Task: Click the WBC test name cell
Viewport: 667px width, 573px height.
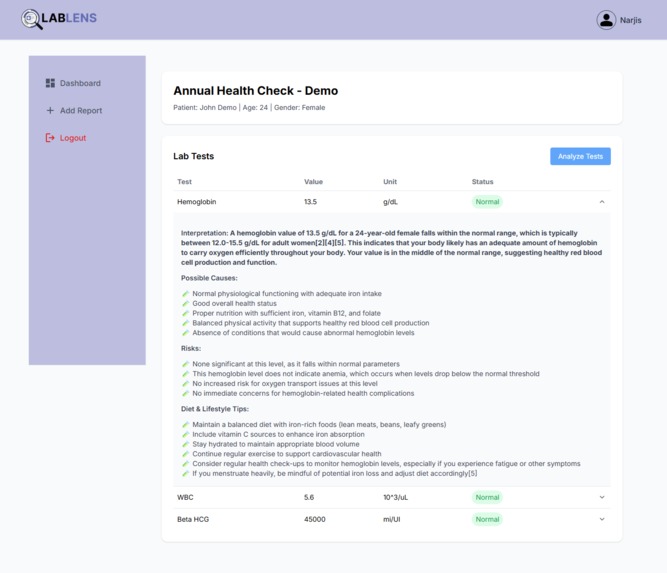Action: 185,497
